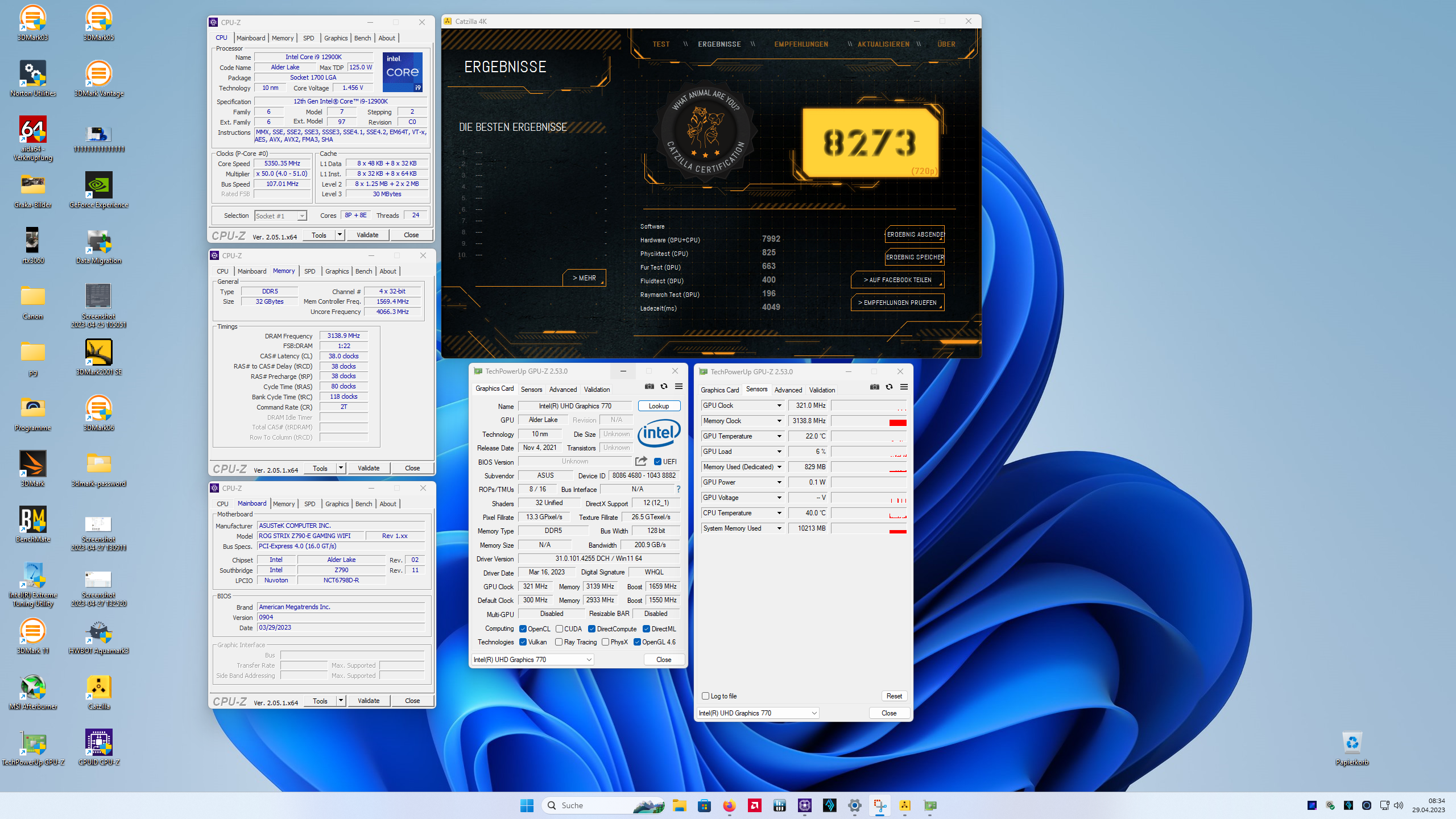
Task: Switch to the Bench tab in top CPU-Z window
Action: coord(362,38)
